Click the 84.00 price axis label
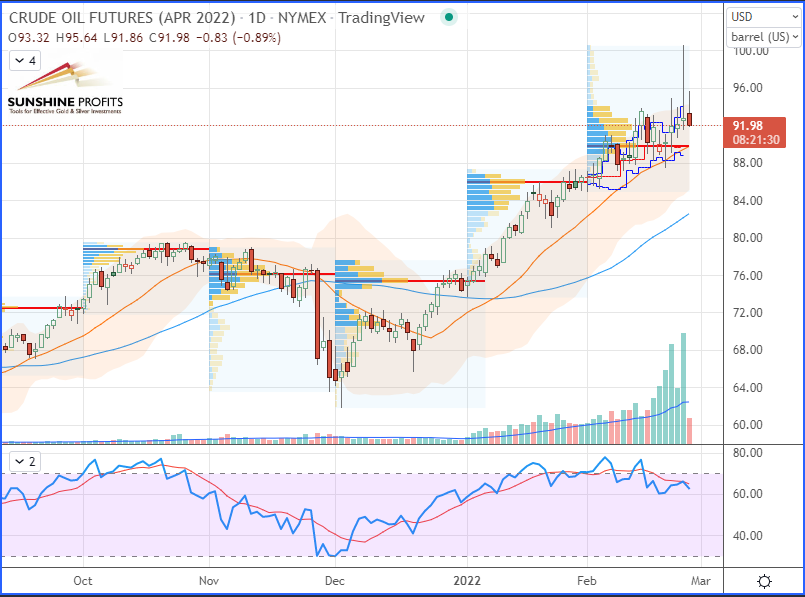The image size is (805, 597). (748, 201)
